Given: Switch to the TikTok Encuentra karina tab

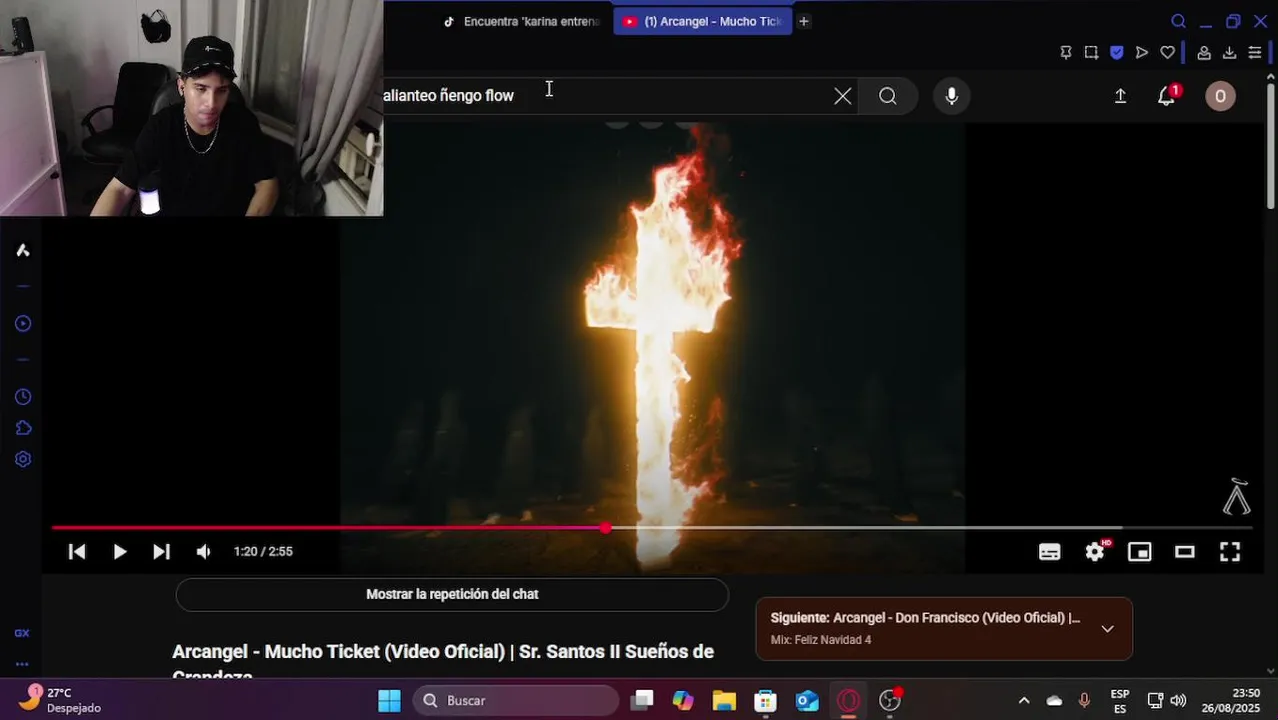Looking at the screenshot, I should click(x=522, y=21).
